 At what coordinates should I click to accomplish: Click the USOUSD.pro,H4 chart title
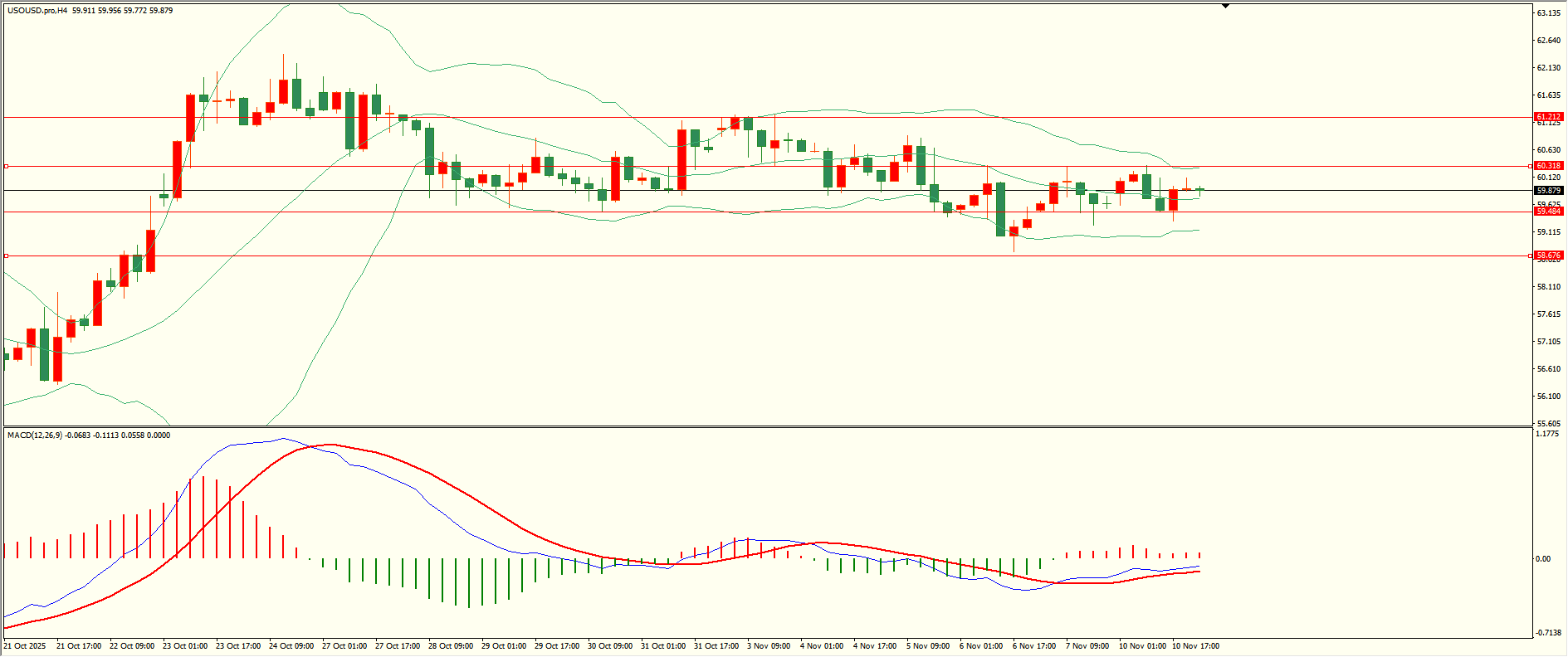(x=37, y=11)
